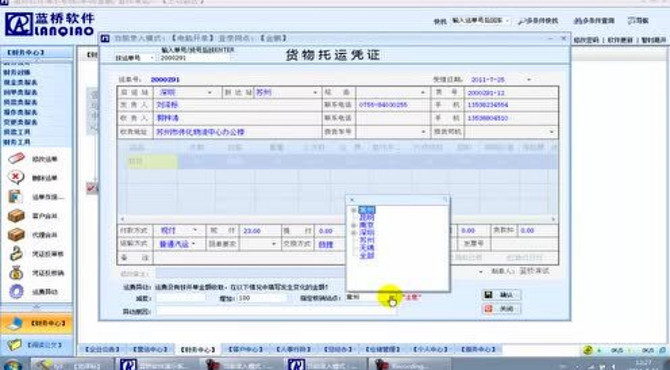Click the document icon below 删除运单
The image size is (670, 370).
click(x=16, y=197)
